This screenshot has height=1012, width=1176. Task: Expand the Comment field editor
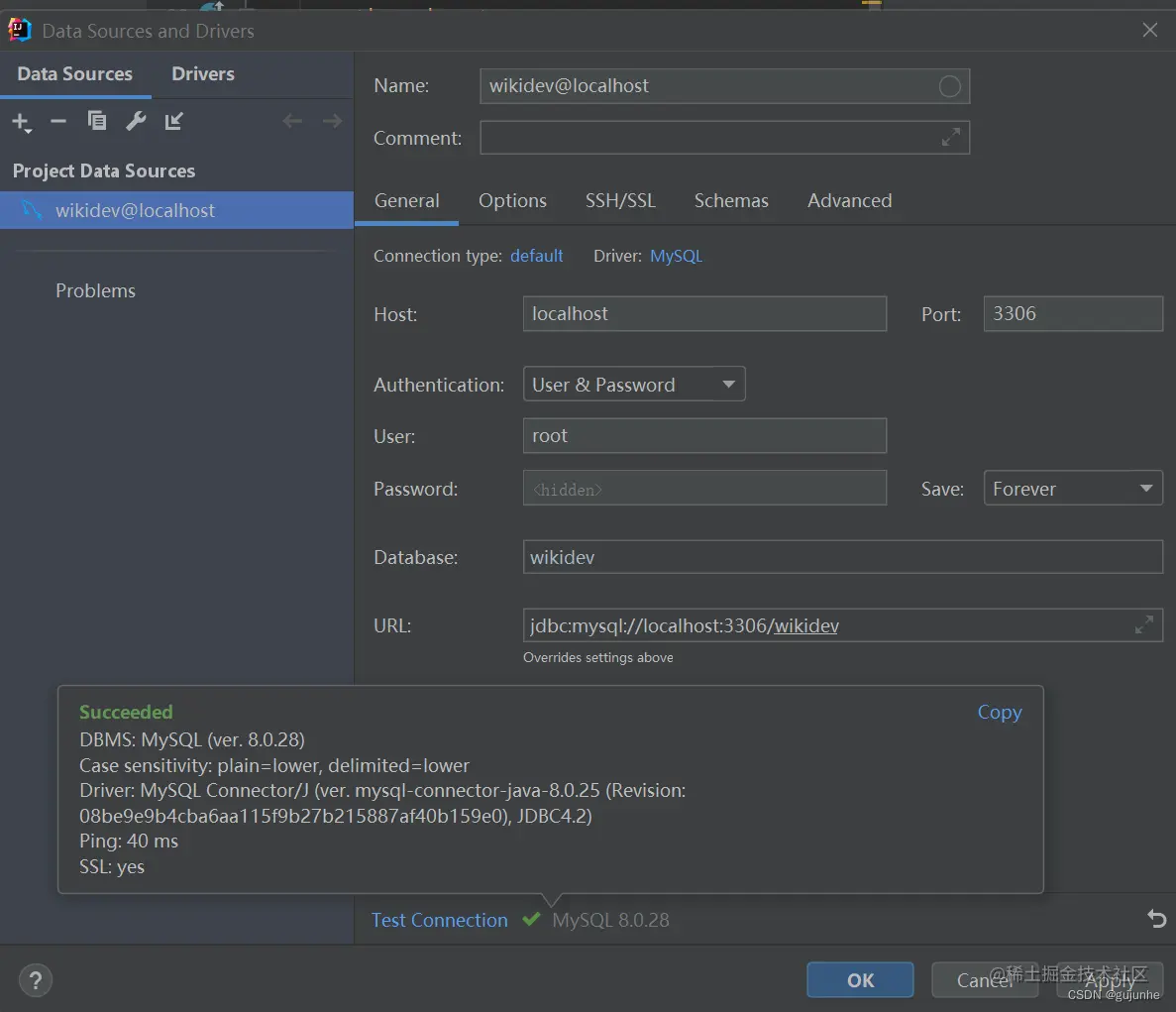[950, 138]
